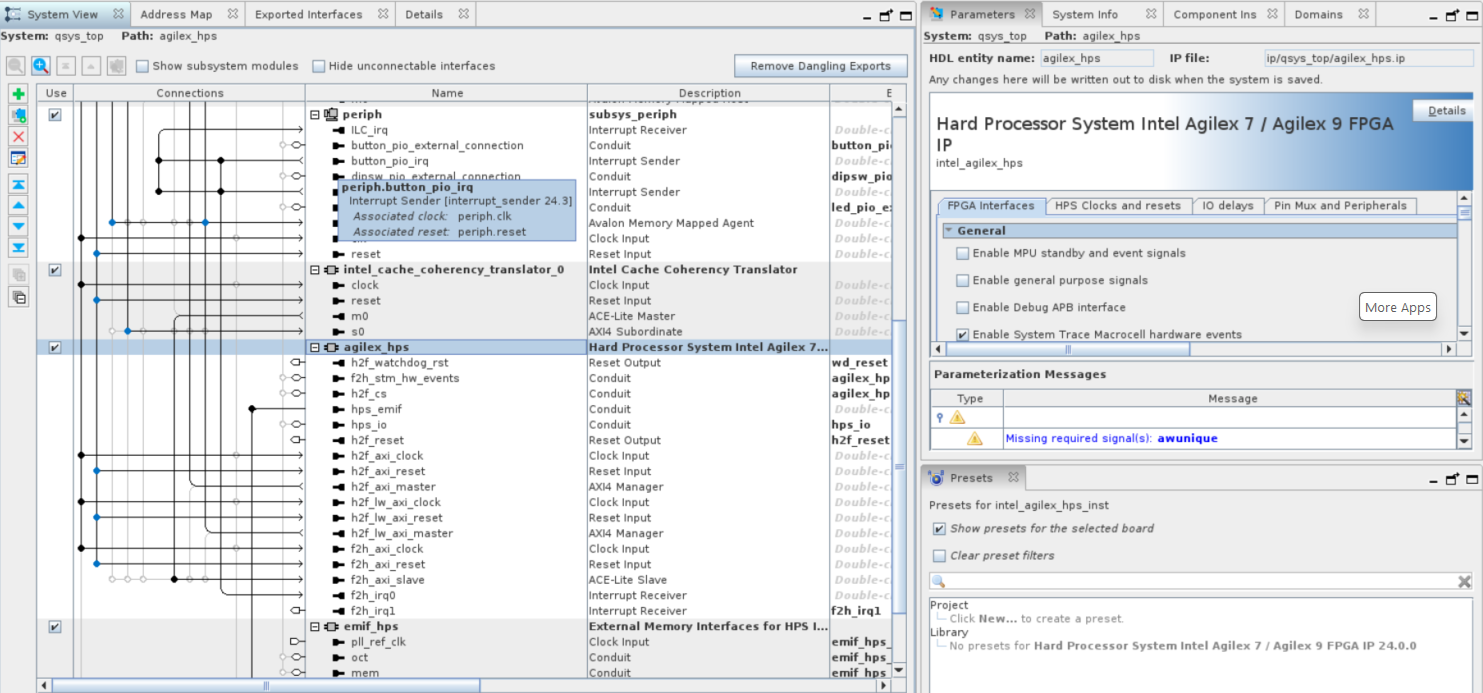This screenshot has width=1483, height=693.
Task: Check Enable MPU standby and event signals
Action: pyautogui.click(x=963, y=254)
